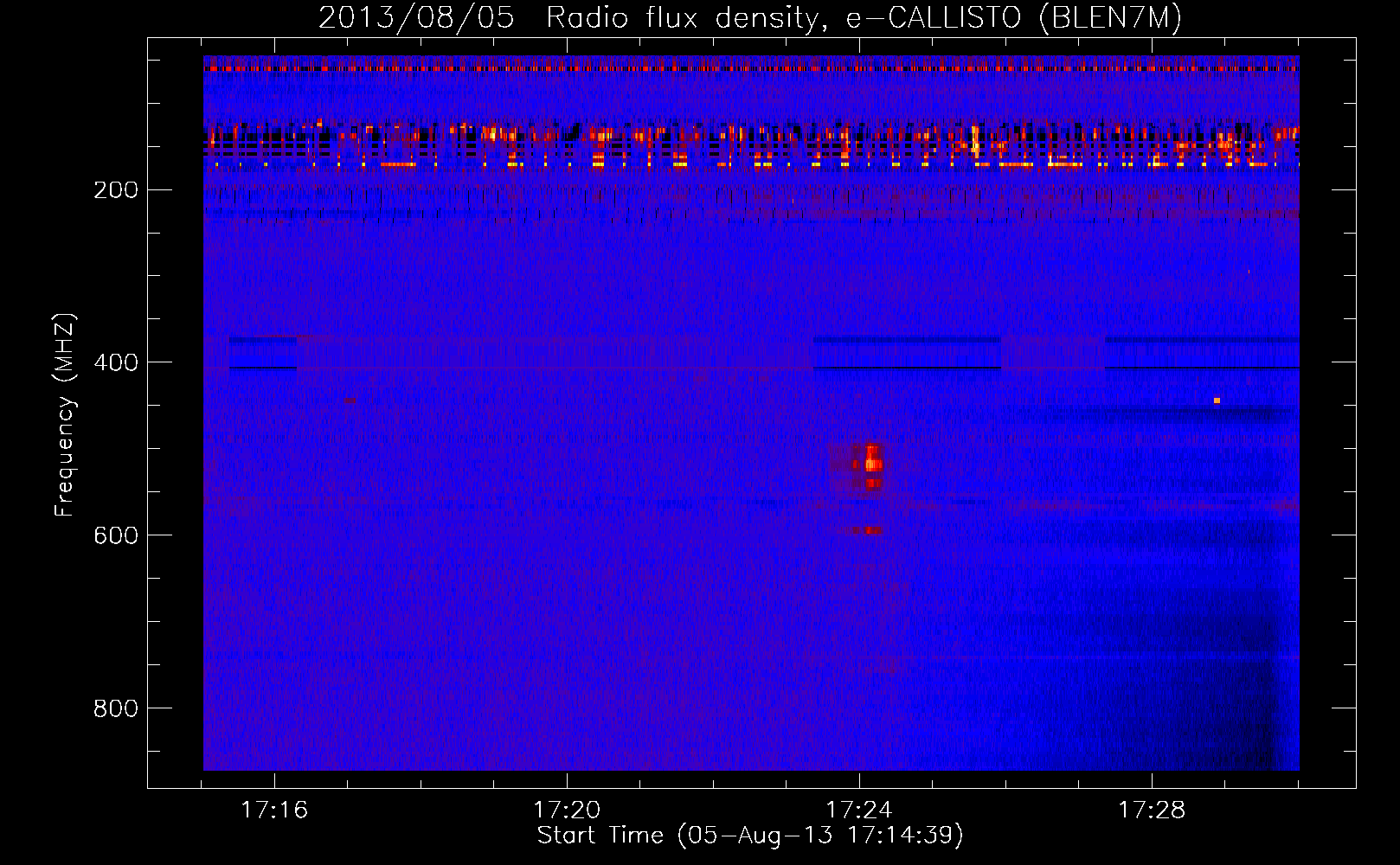Click the 800 frequency axis label
This screenshot has width=1400, height=865.
116,708
